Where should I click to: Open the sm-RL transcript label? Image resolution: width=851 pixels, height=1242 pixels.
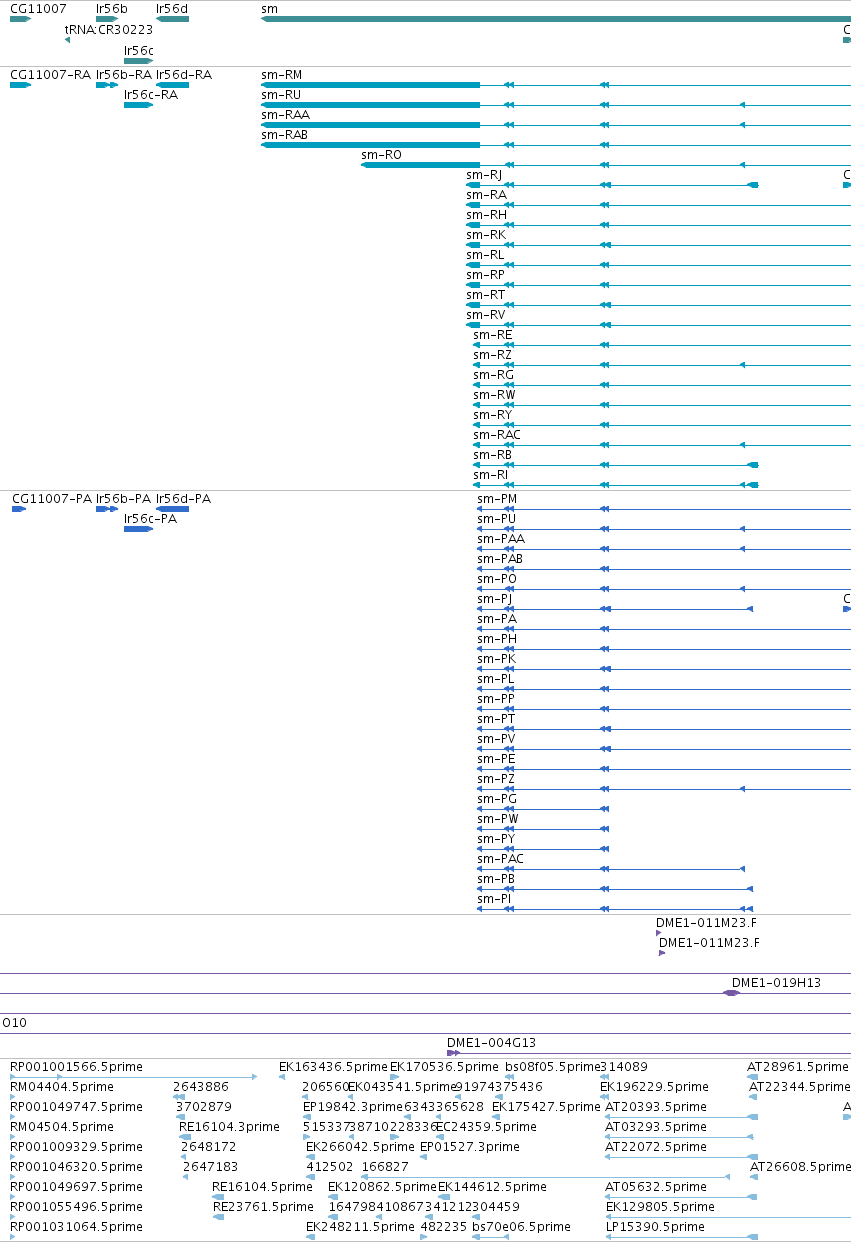point(485,255)
